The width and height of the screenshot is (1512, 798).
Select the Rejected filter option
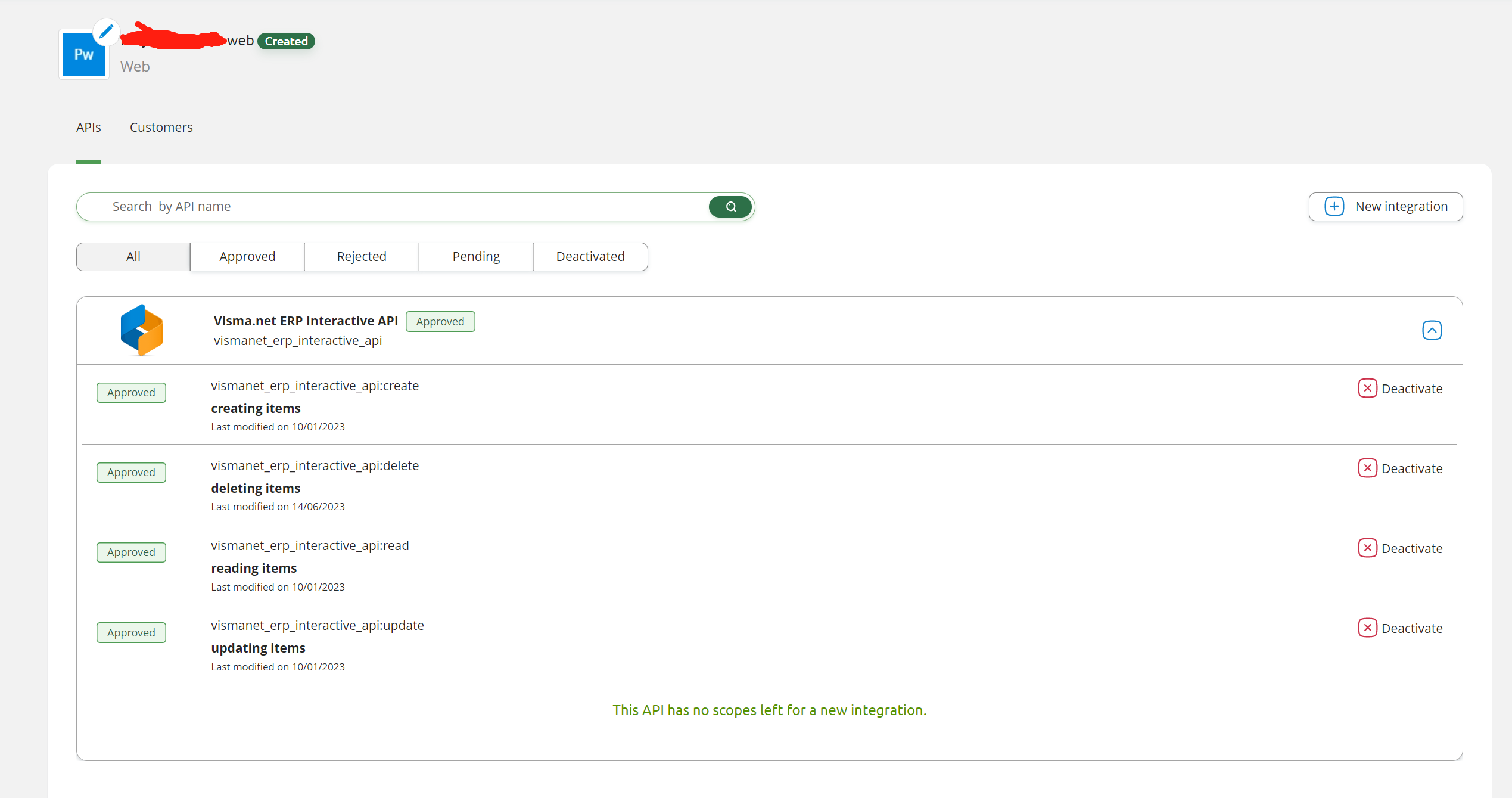point(361,256)
